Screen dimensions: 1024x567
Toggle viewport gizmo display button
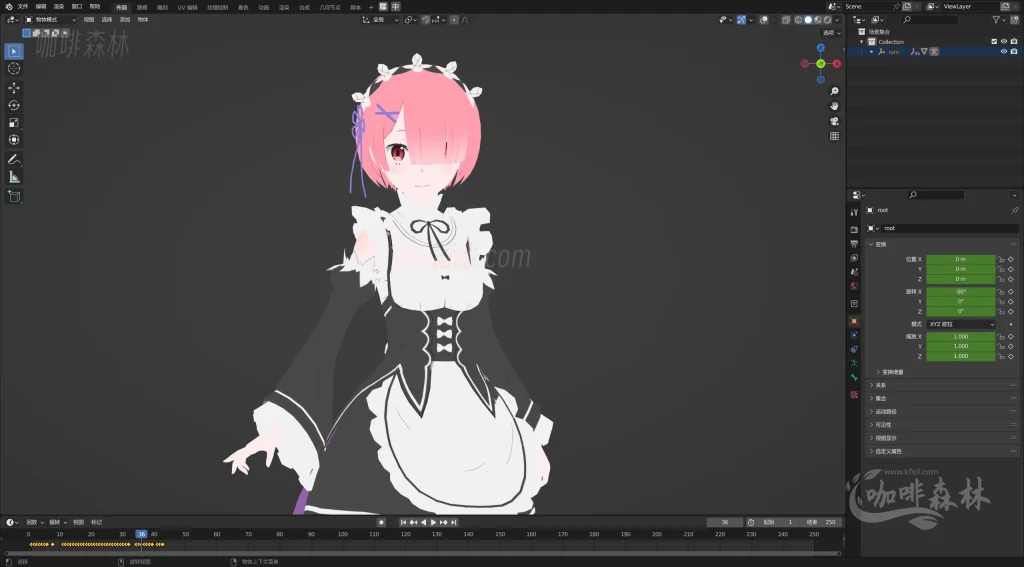point(741,20)
